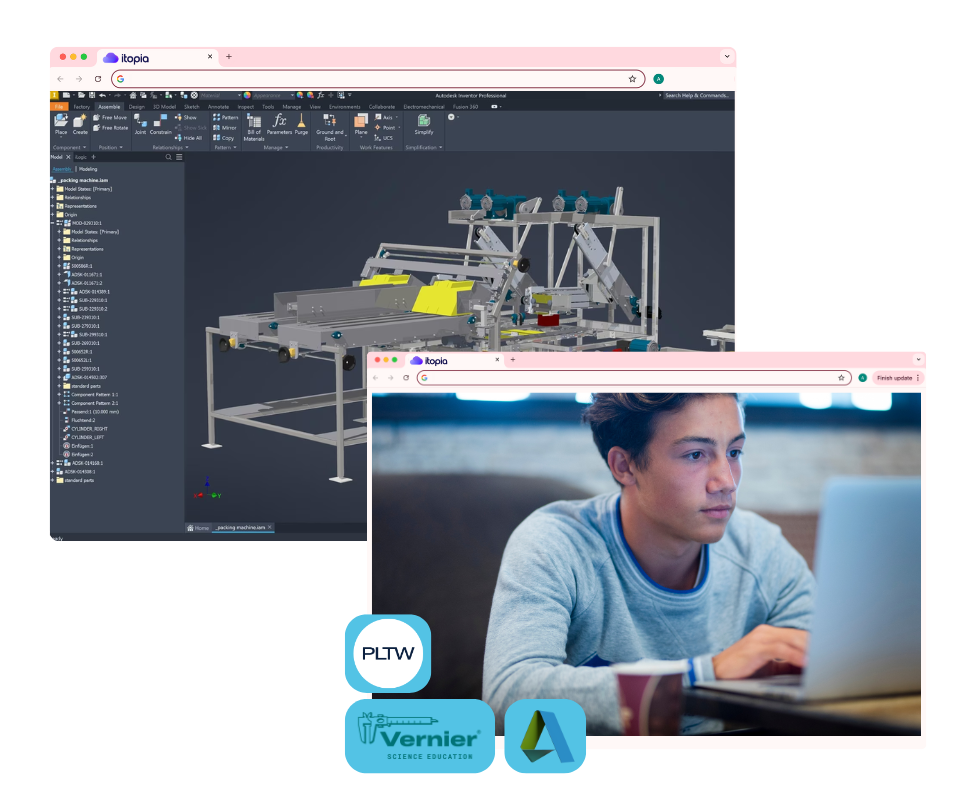The image size is (953, 803).
Task: Click the PLTW logo badge
Action: pos(388,653)
